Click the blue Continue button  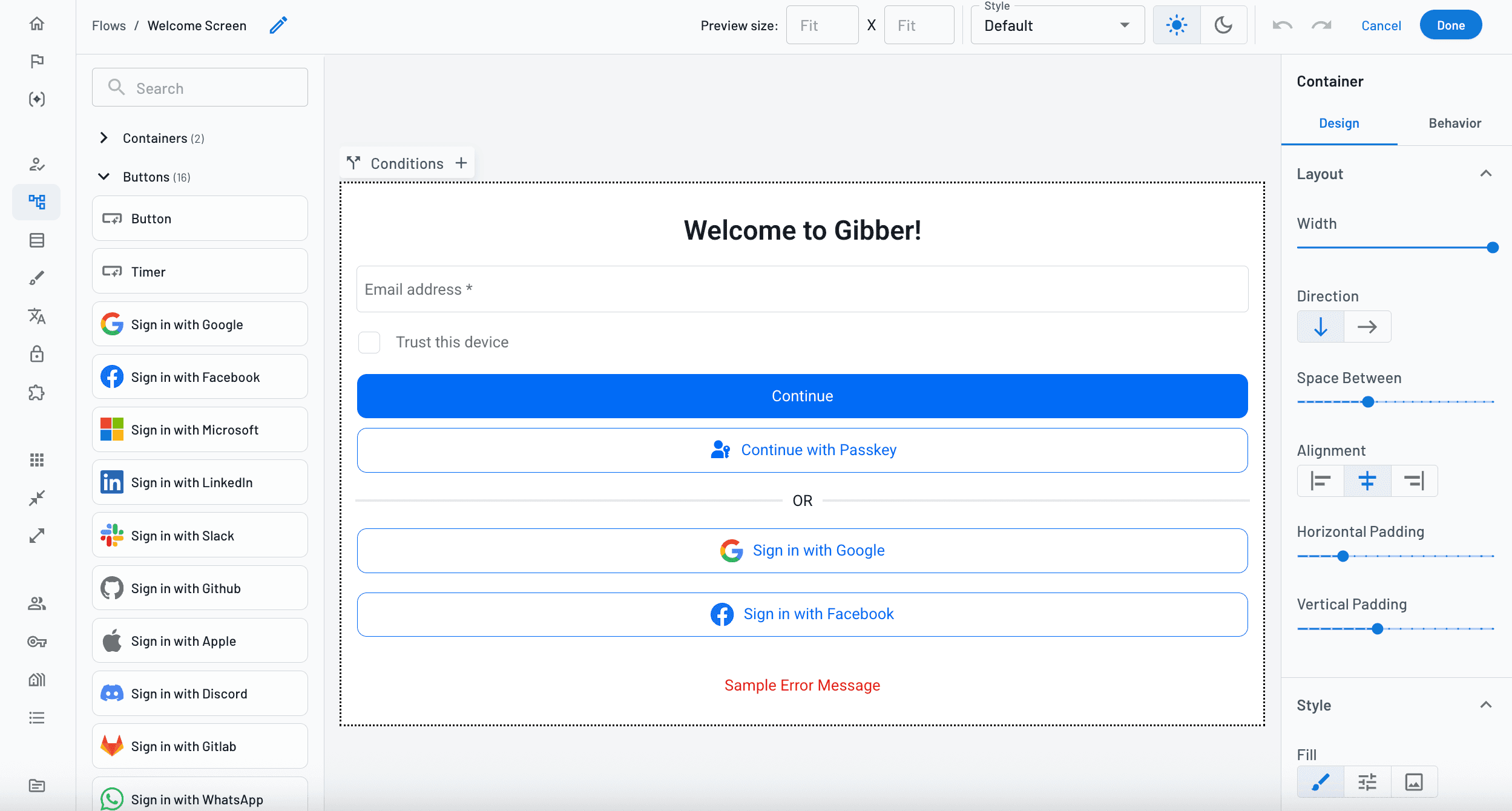point(802,396)
